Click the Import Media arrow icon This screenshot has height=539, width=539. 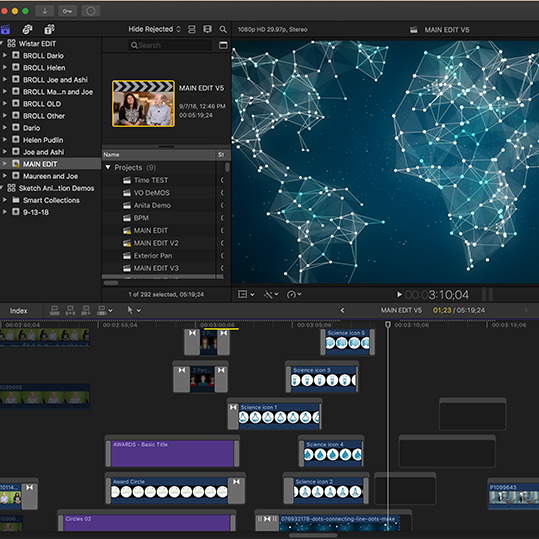tap(45, 11)
